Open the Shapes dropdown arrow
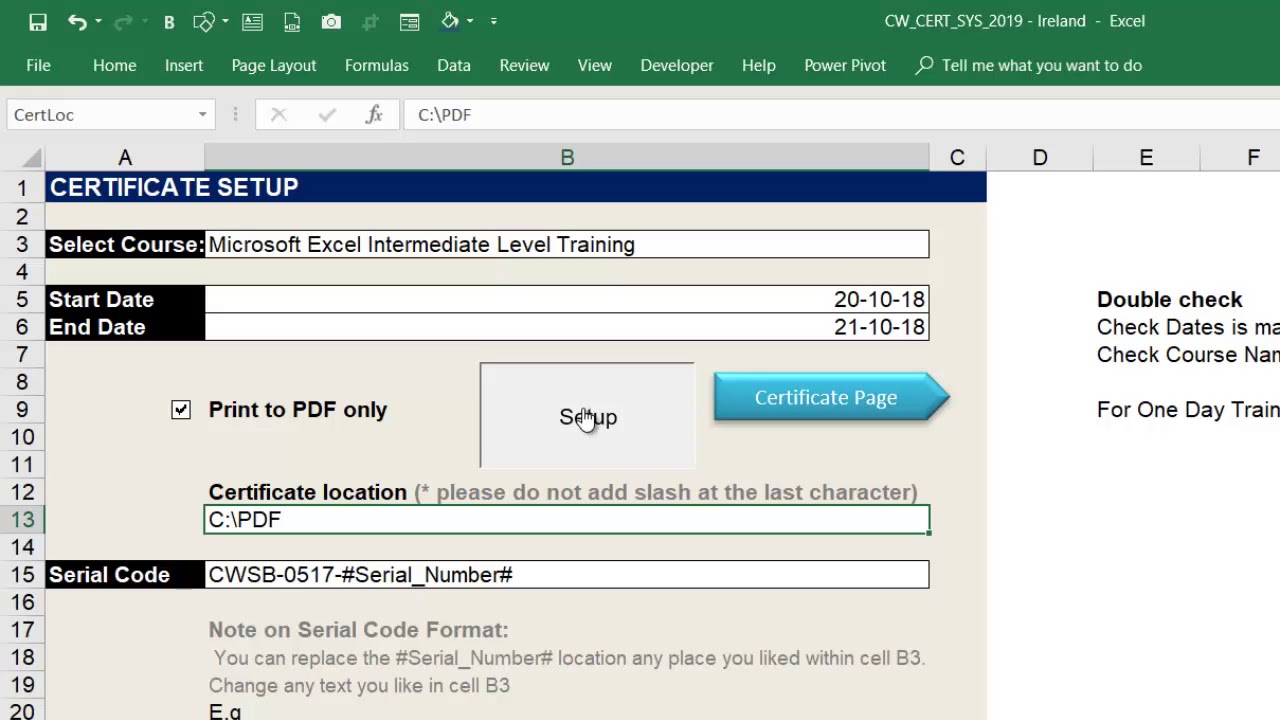Screen dimensions: 1280x720 click(225, 21)
